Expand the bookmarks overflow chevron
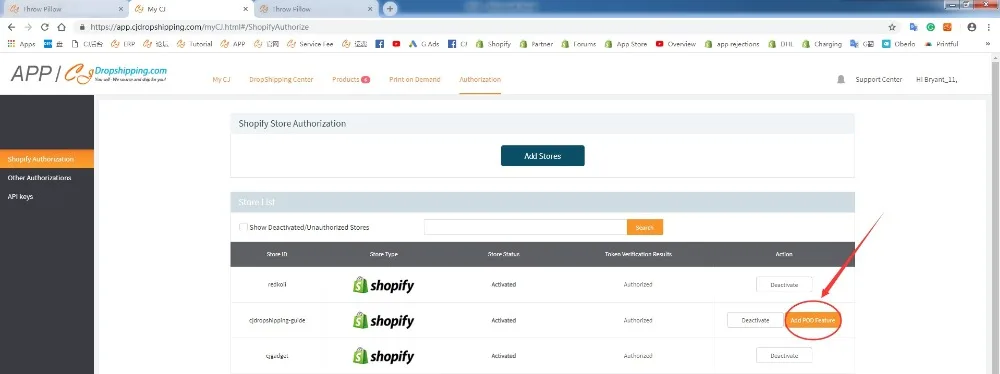Screen dimensions: 1000x374 (x=989, y=44)
